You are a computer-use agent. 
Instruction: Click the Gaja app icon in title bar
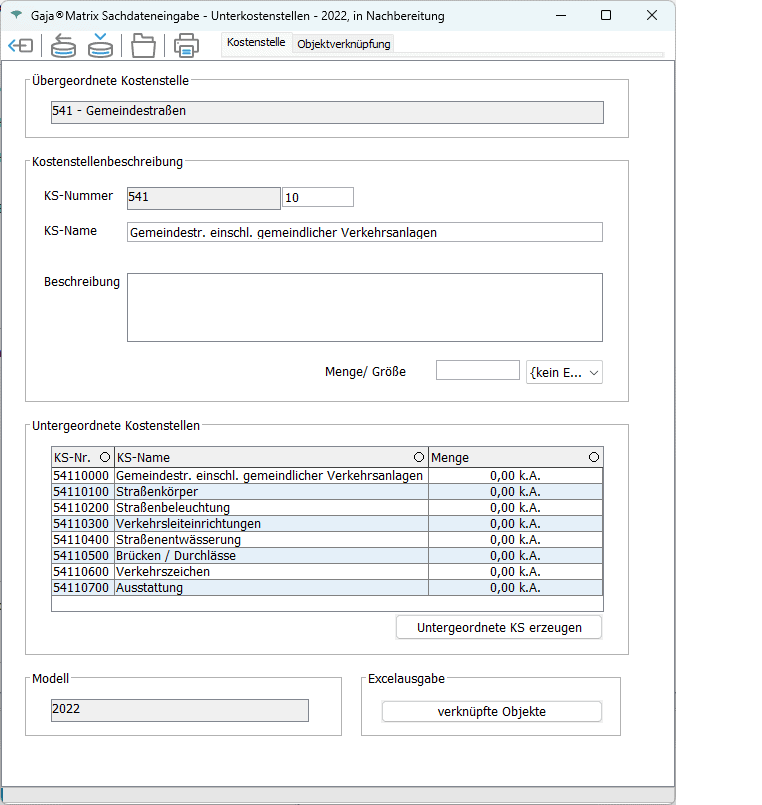(16, 16)
